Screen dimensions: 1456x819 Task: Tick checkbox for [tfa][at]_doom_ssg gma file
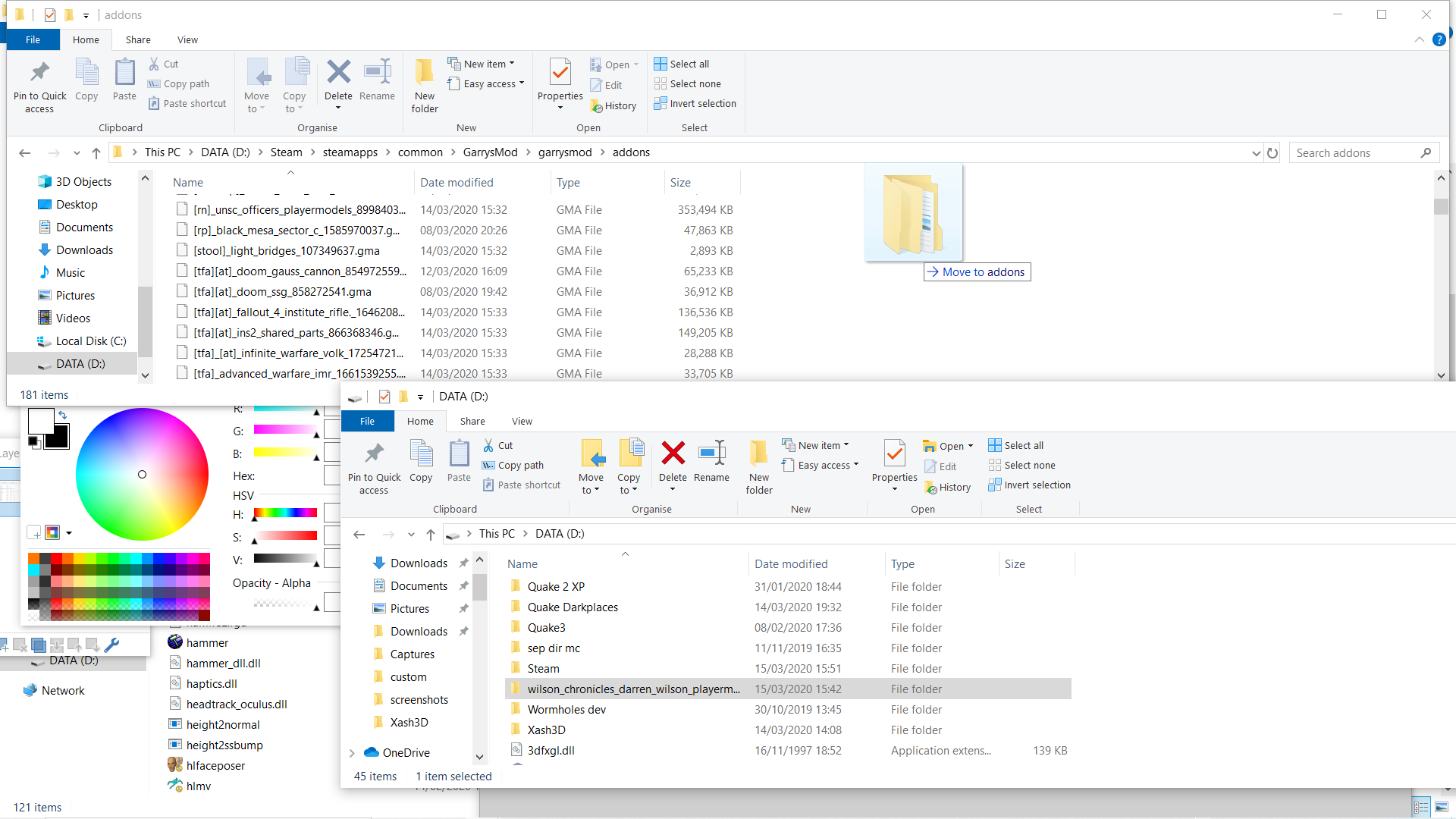pyautogui.click(x=182, y=291)
